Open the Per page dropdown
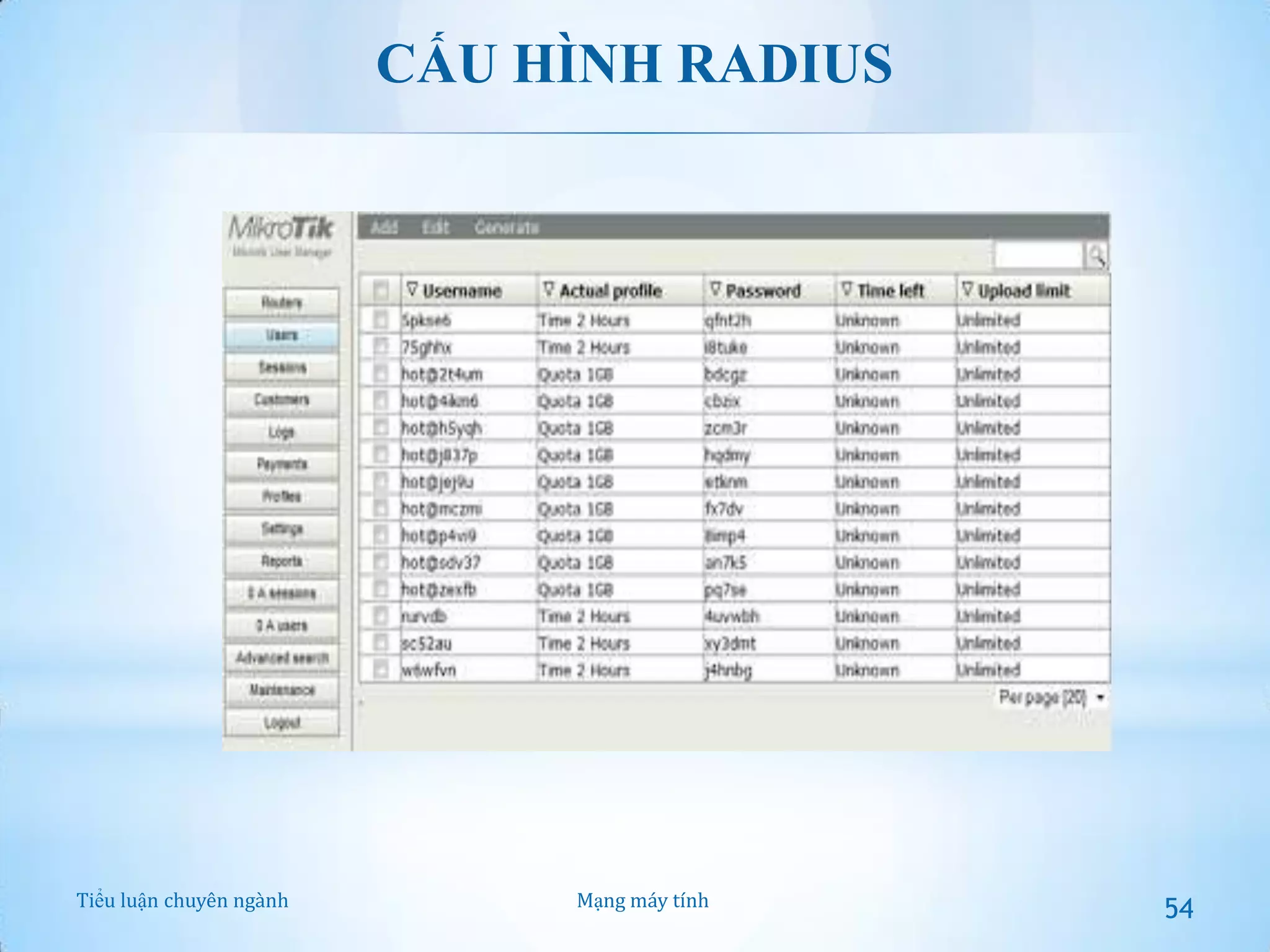 tap(1052, 698)
